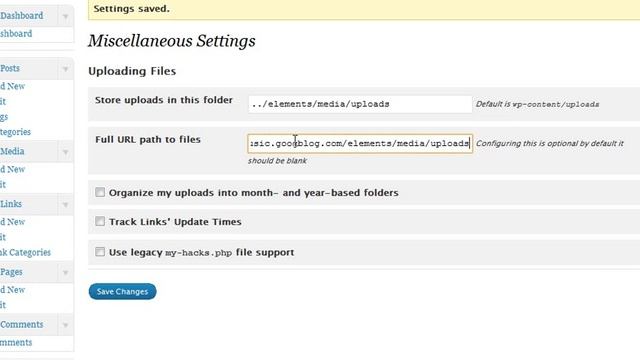The height and width of the screenshot is (360, 640).
Task: Click the 'Settings saved.' notice text
Action: pos(131,9)
